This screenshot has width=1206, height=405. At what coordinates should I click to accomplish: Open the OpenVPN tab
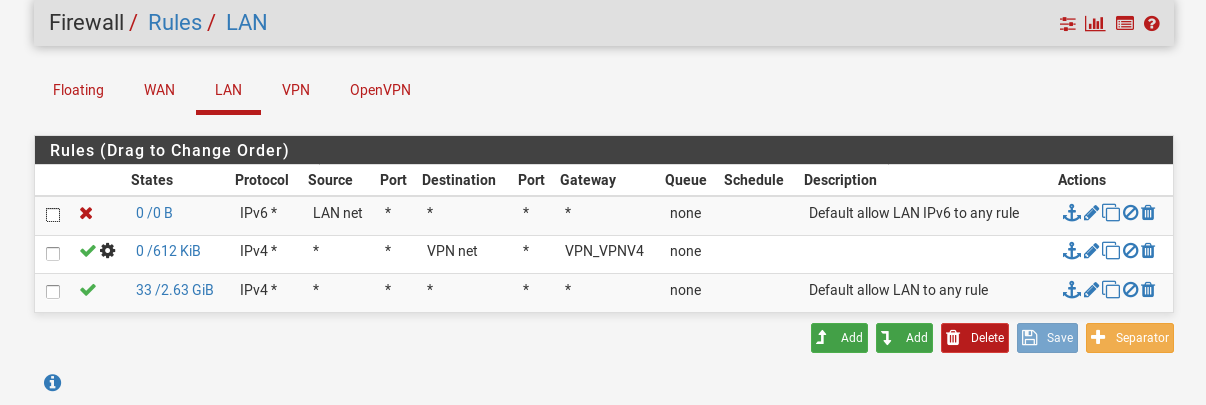tap(380, 90)
